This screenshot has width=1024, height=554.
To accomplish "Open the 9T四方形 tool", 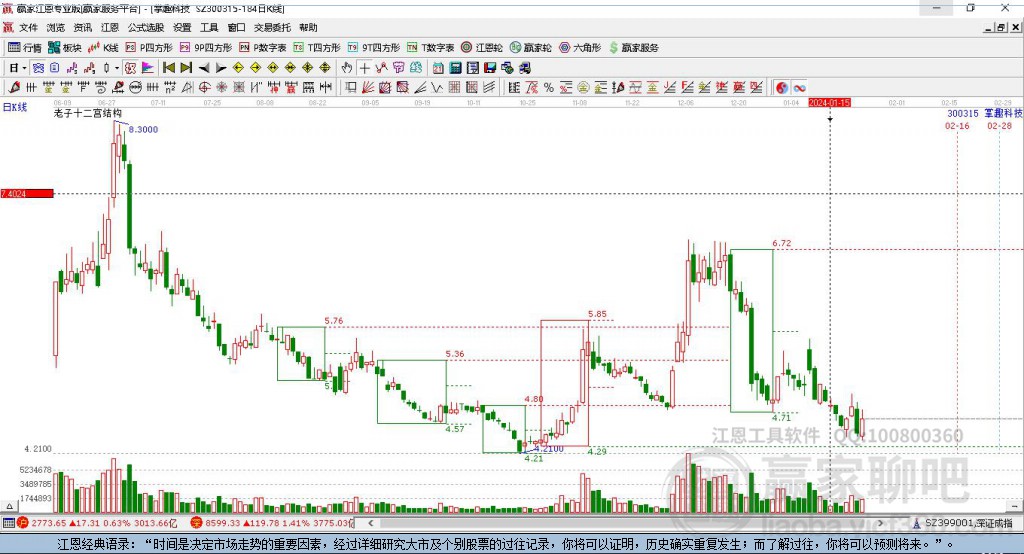I will click(x=374, y=48).
